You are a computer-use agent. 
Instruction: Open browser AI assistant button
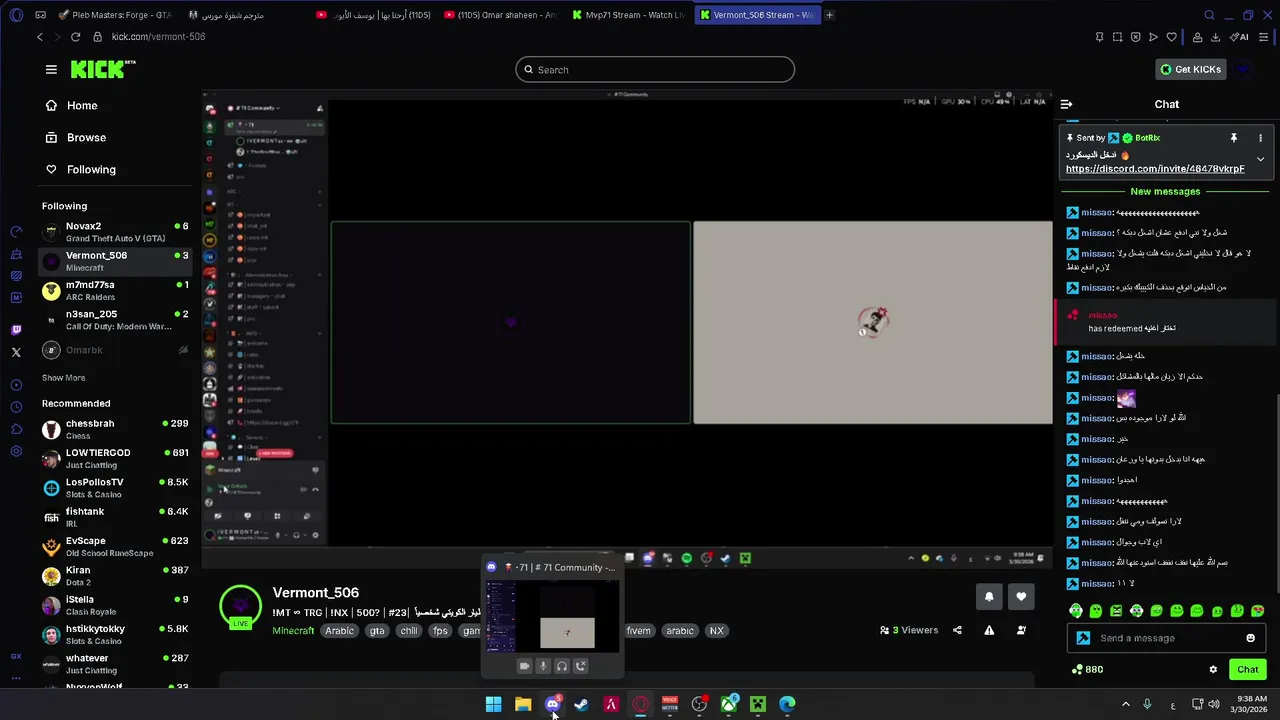click(x=1240, y=37)
